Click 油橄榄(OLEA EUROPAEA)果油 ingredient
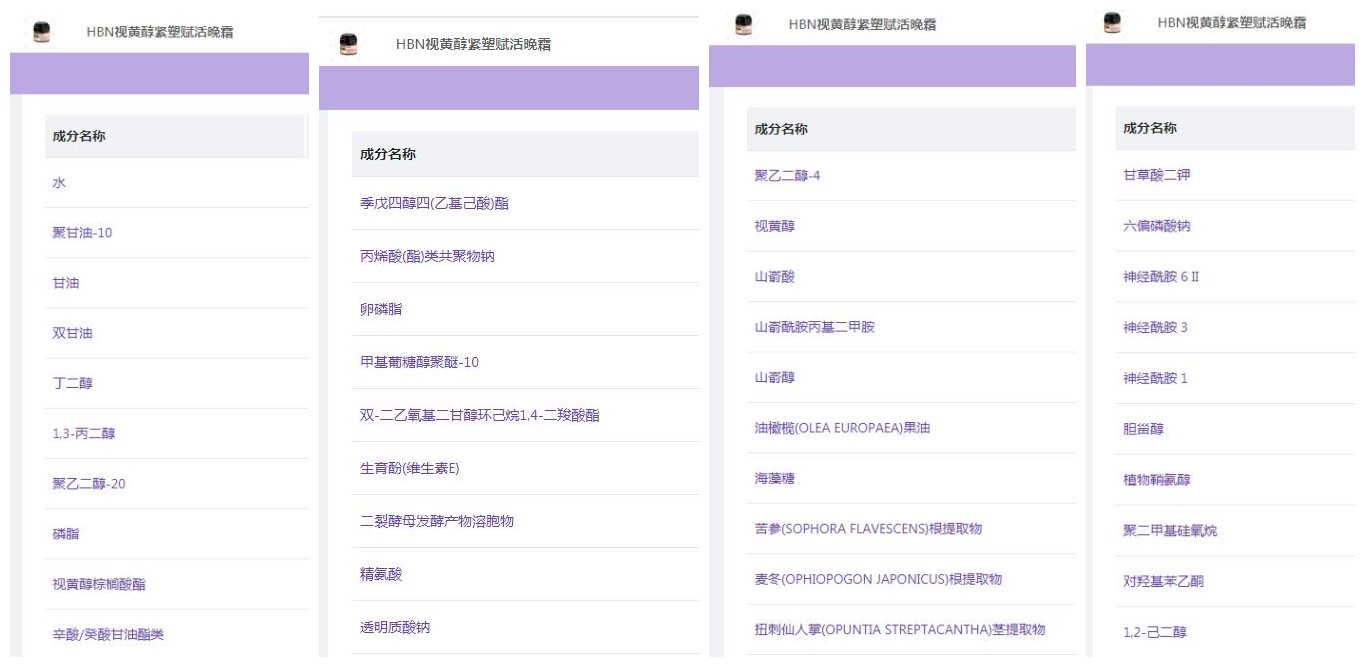Viewport: 1365px width, 667px height. (842, 427)
